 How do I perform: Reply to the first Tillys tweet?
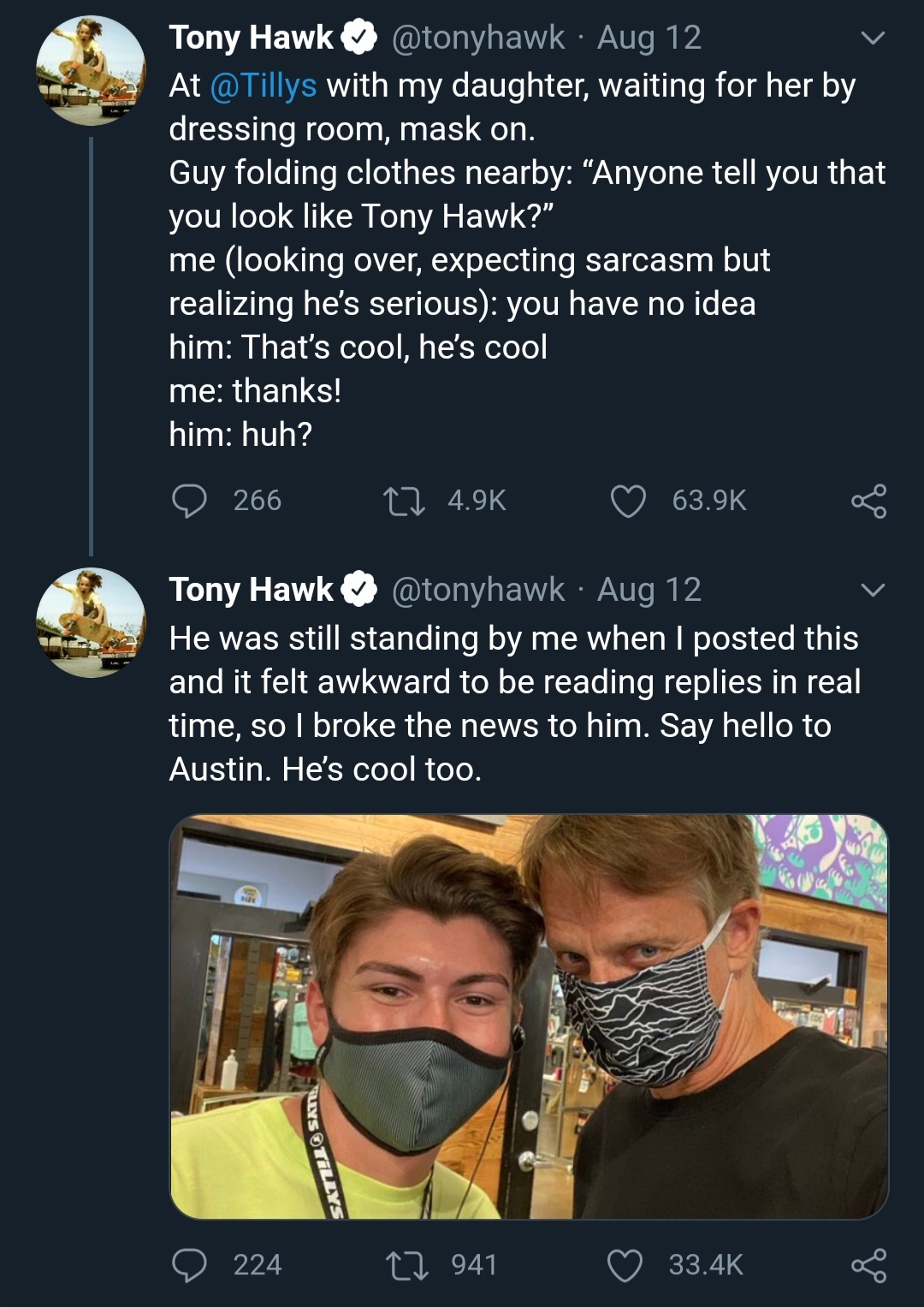pyautogui.click(x=190, y=501)
